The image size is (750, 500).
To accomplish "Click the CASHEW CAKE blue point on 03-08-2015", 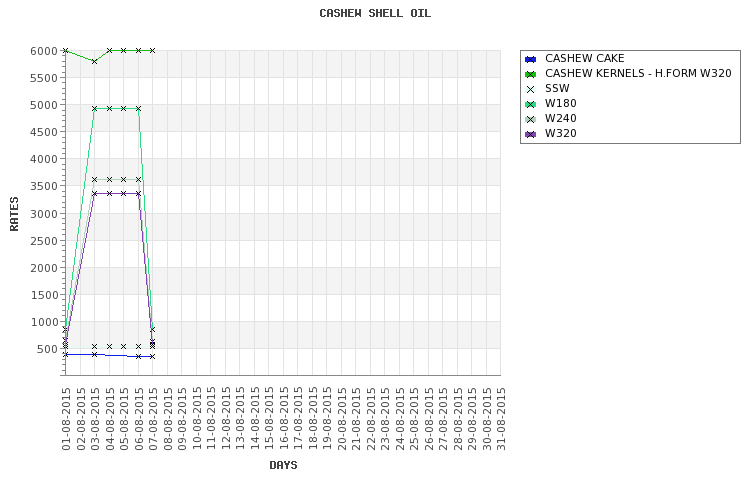I will coord(95,355).
